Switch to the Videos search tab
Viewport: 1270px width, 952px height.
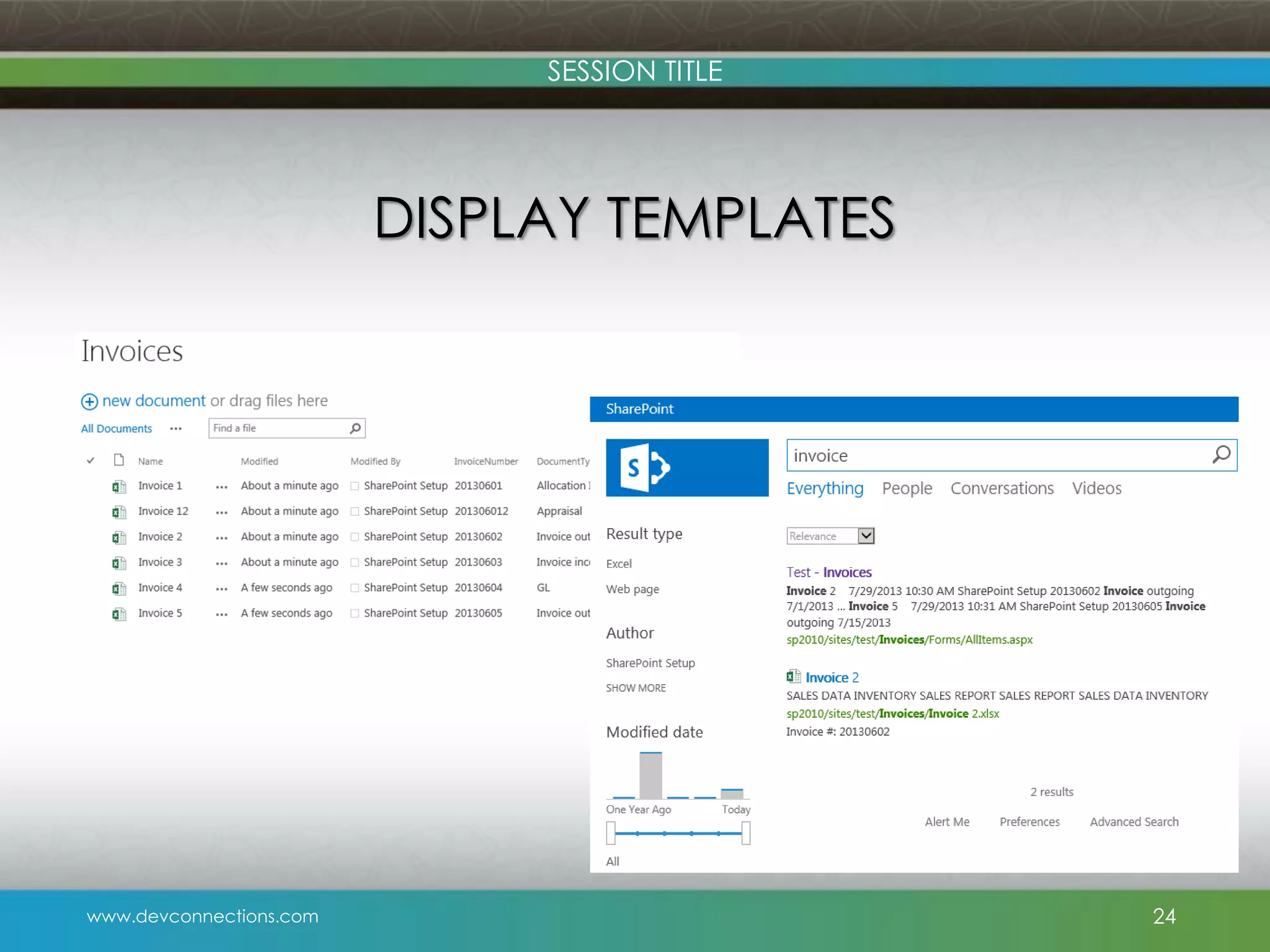pyautogui.click(x=1096, y=488)
